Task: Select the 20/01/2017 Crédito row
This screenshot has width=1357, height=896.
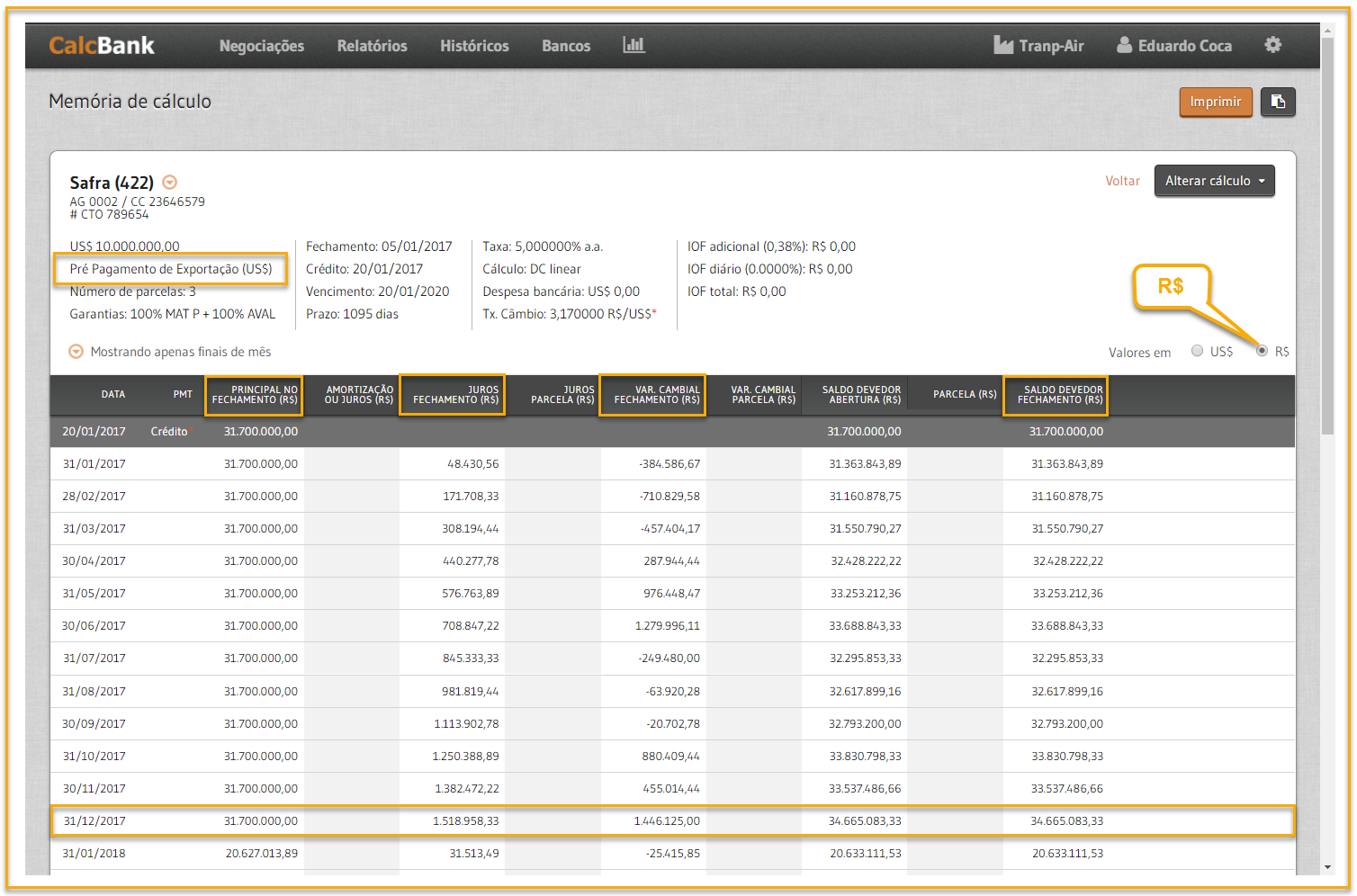Action: pyautogui.click(x=672, y=432)
